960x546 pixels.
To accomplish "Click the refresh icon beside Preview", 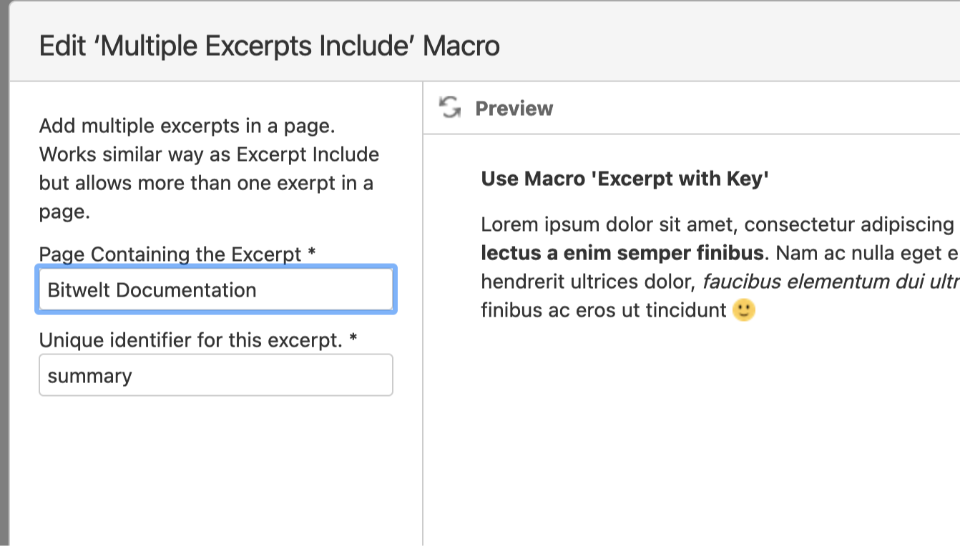I will click(450, 108).
